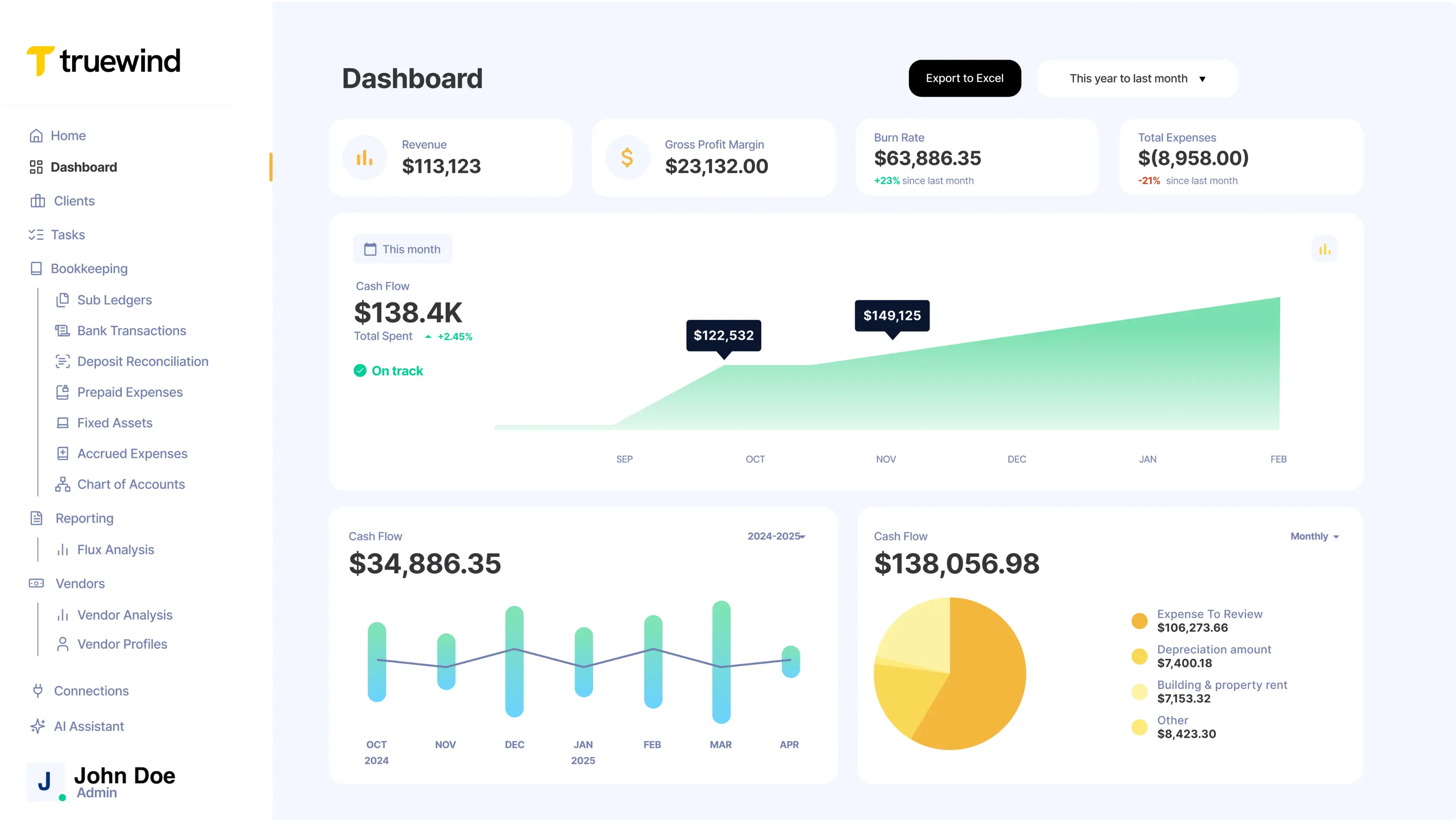Navigate to the Flux Analysis page

pyautogui.click(x=115, y=549)
